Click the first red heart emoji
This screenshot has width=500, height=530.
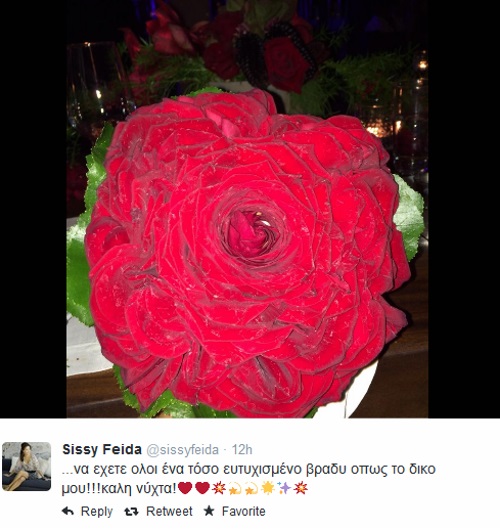pos(185,488)
